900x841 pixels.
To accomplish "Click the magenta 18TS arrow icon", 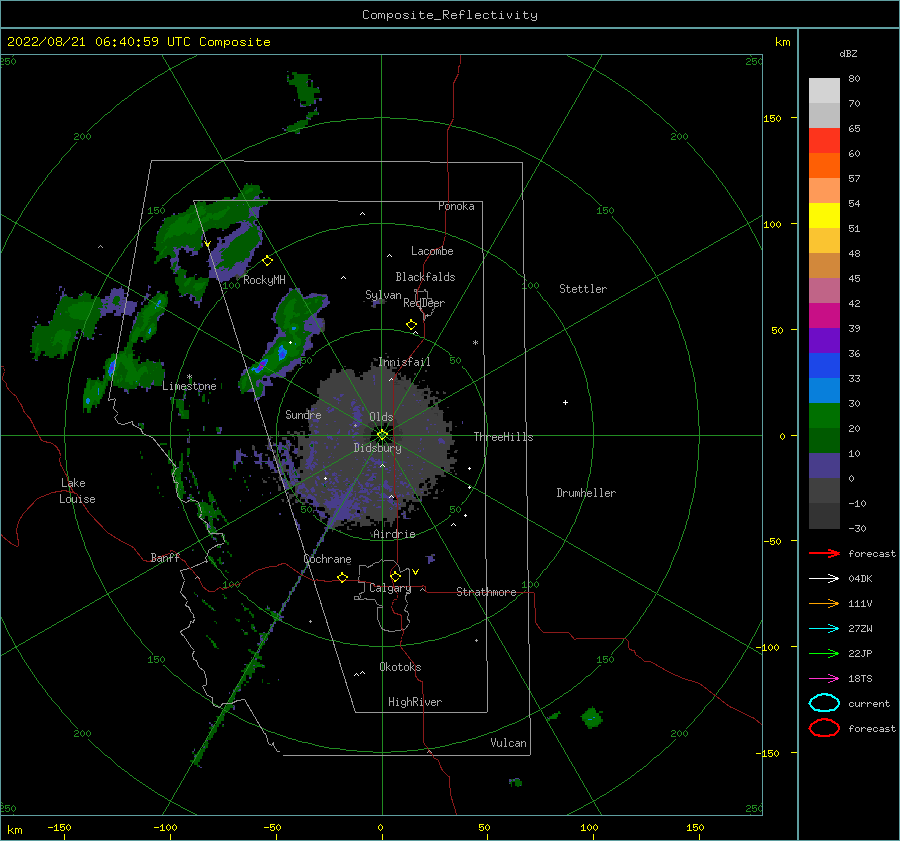I will (824, 679).
